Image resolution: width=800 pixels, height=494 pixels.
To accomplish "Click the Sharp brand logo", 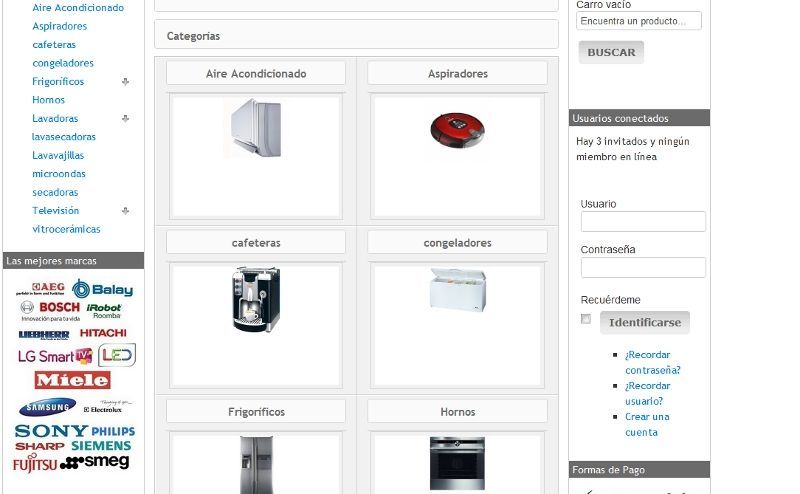I will (x=40, y=447).
